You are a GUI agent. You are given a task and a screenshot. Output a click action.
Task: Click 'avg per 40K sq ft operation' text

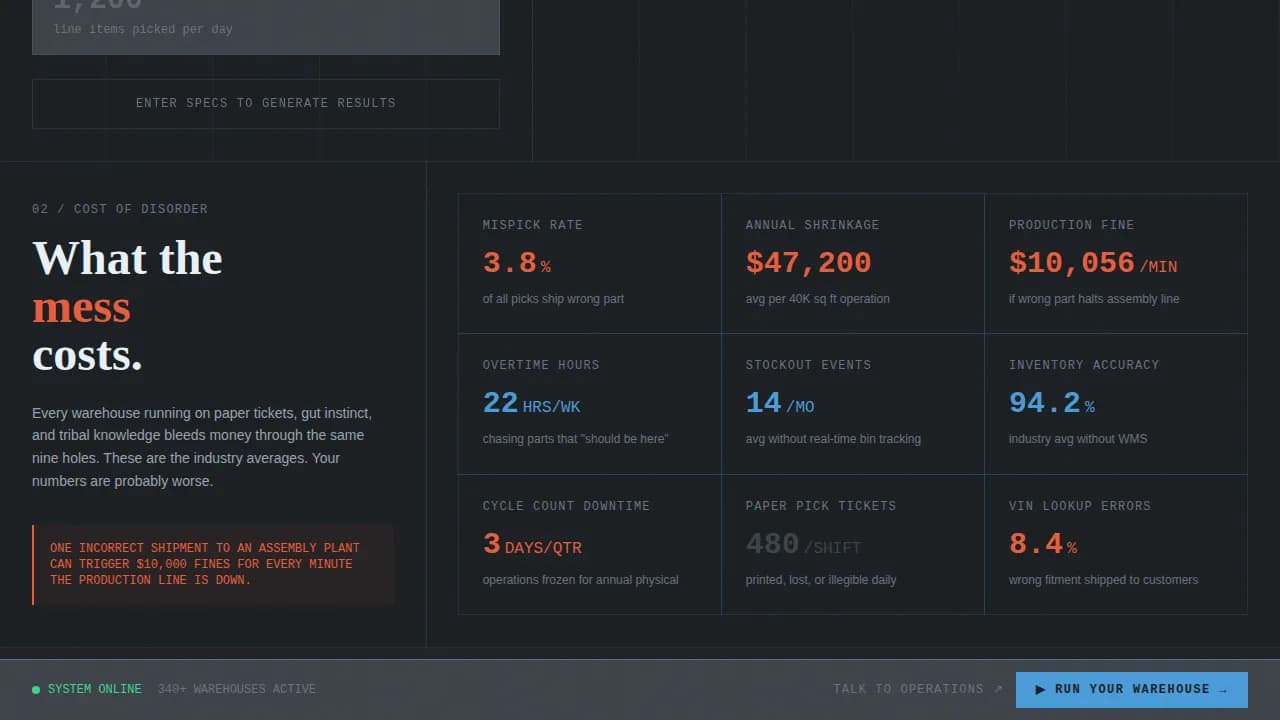point(818,299)
